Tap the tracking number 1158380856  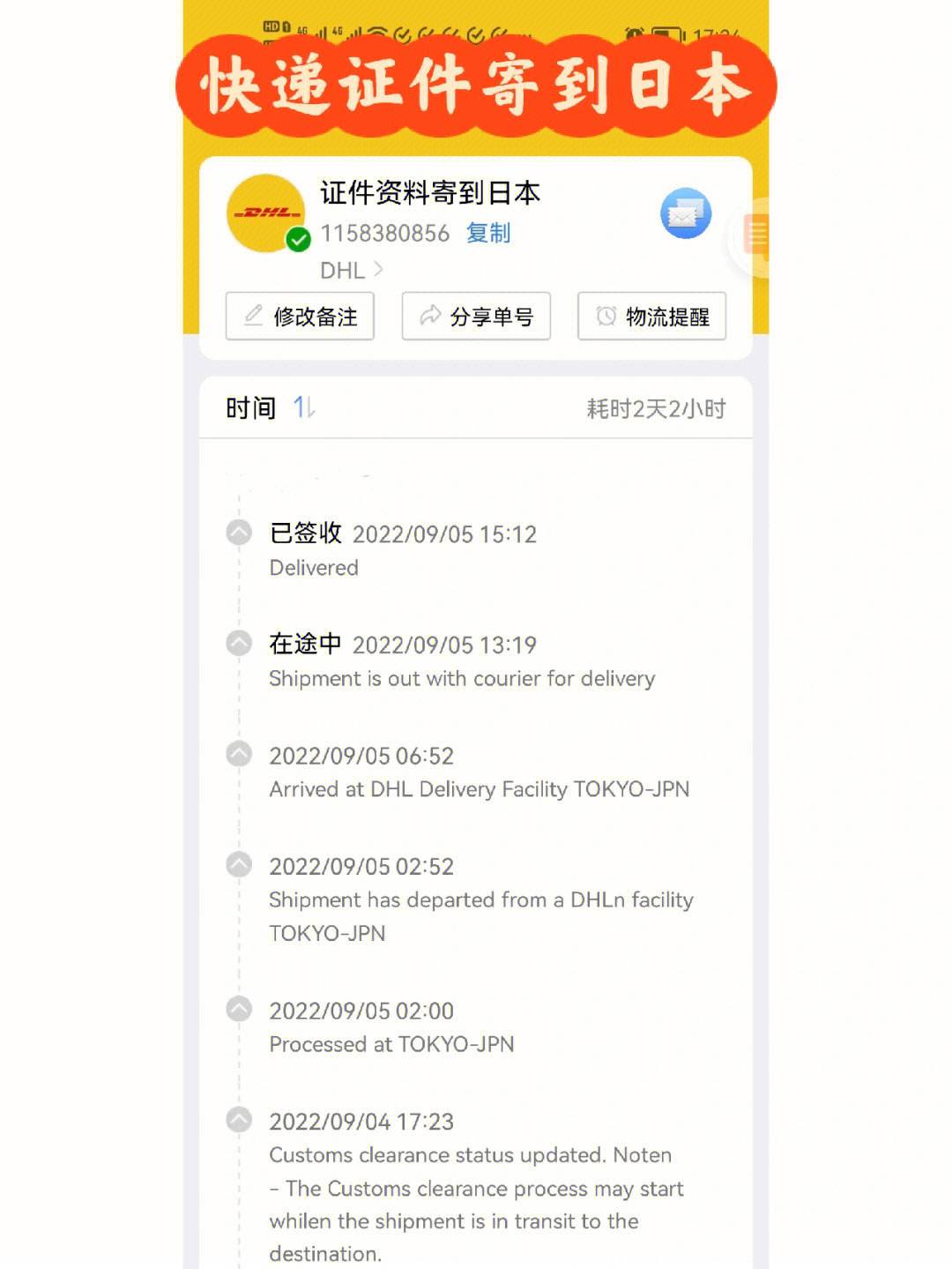(x=385, y=233)
